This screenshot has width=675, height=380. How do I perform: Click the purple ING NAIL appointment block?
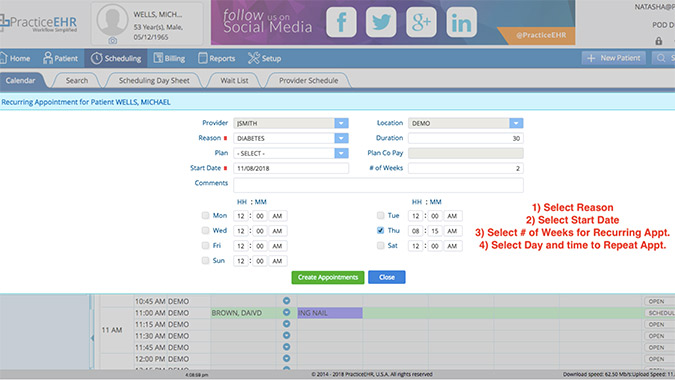point(330,313)
